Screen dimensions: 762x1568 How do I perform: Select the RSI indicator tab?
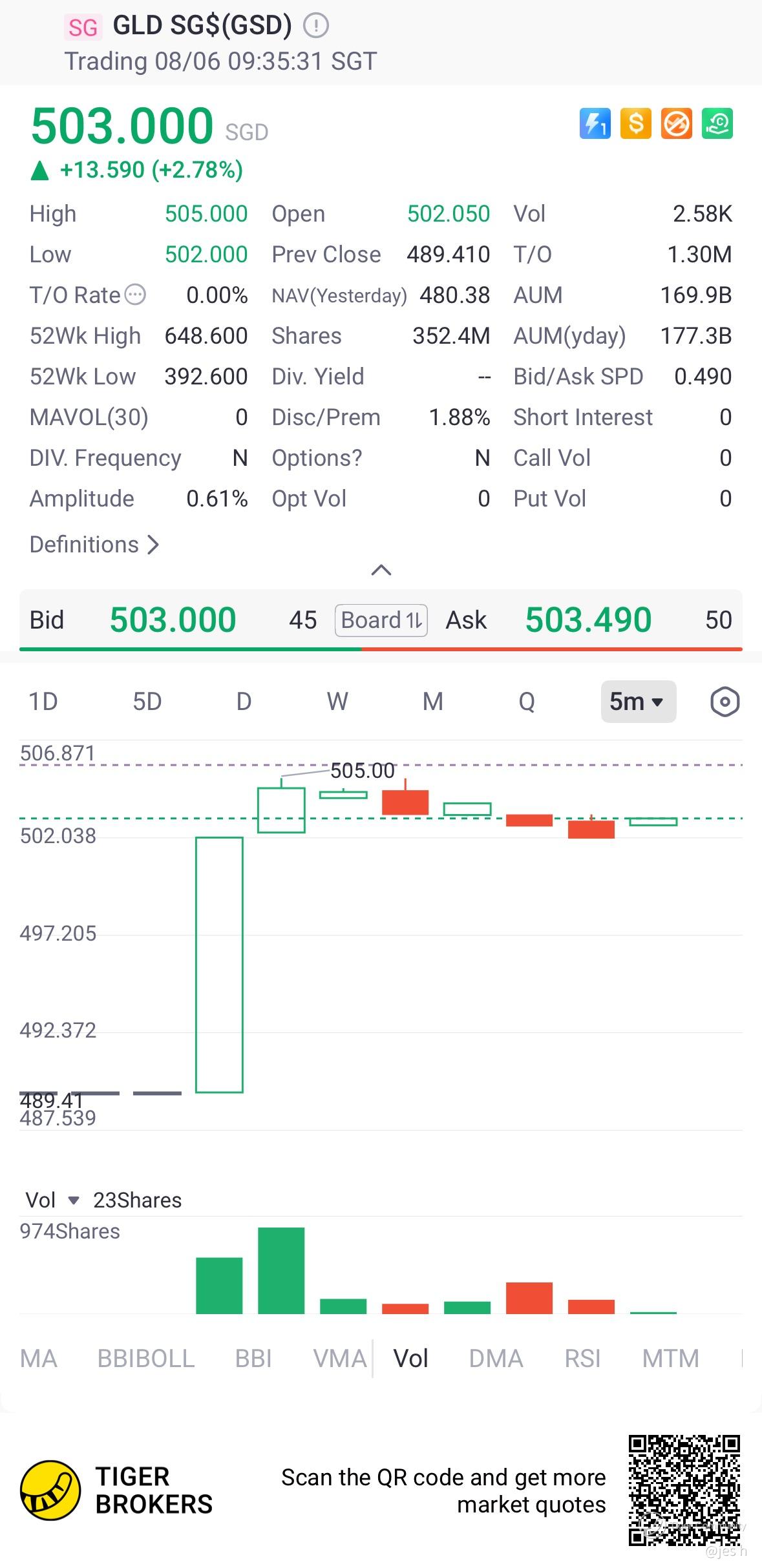click(582, 1359)
